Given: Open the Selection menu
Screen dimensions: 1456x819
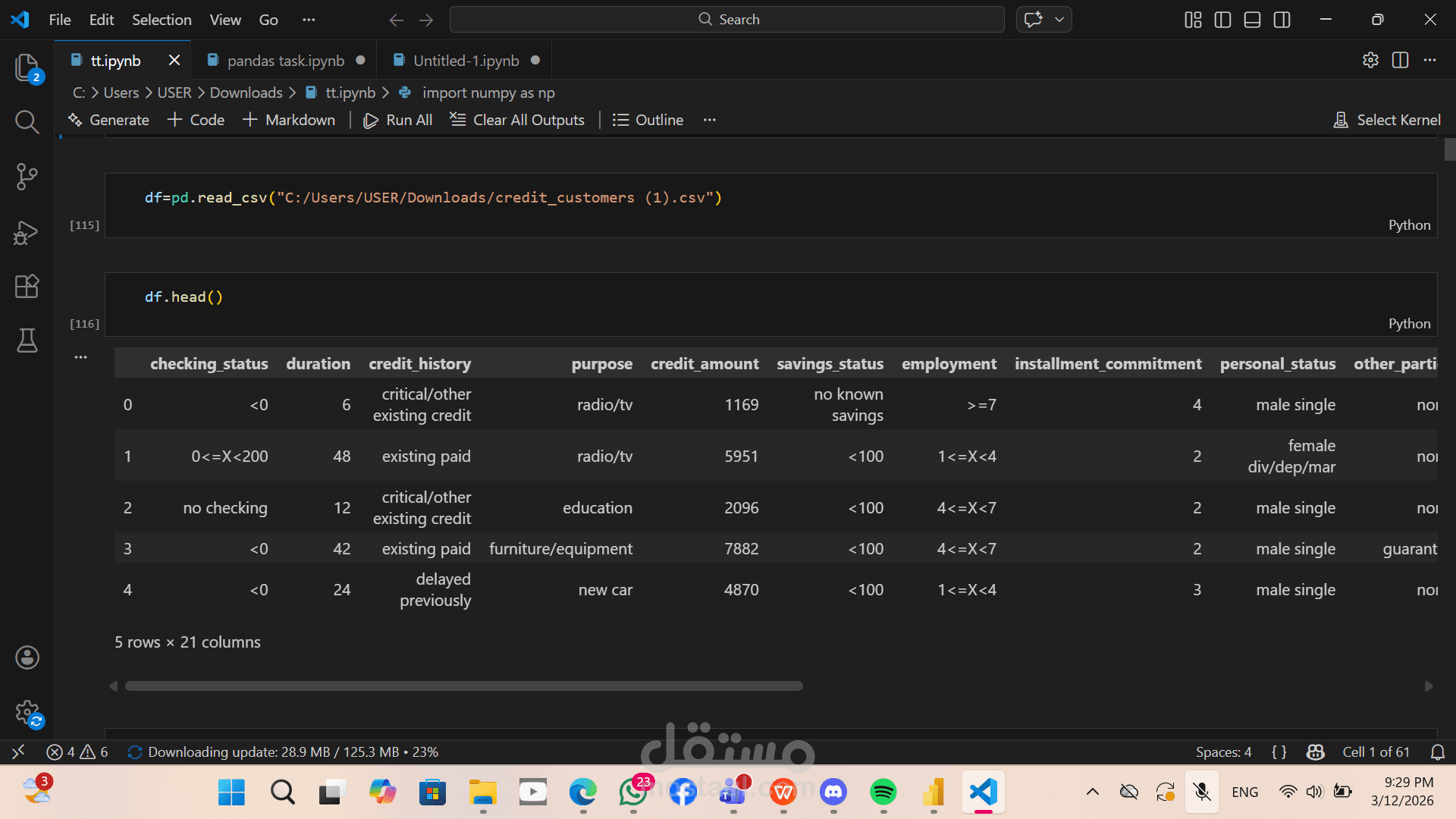Looking at the screenshot, I should click(x=162, y=20).
